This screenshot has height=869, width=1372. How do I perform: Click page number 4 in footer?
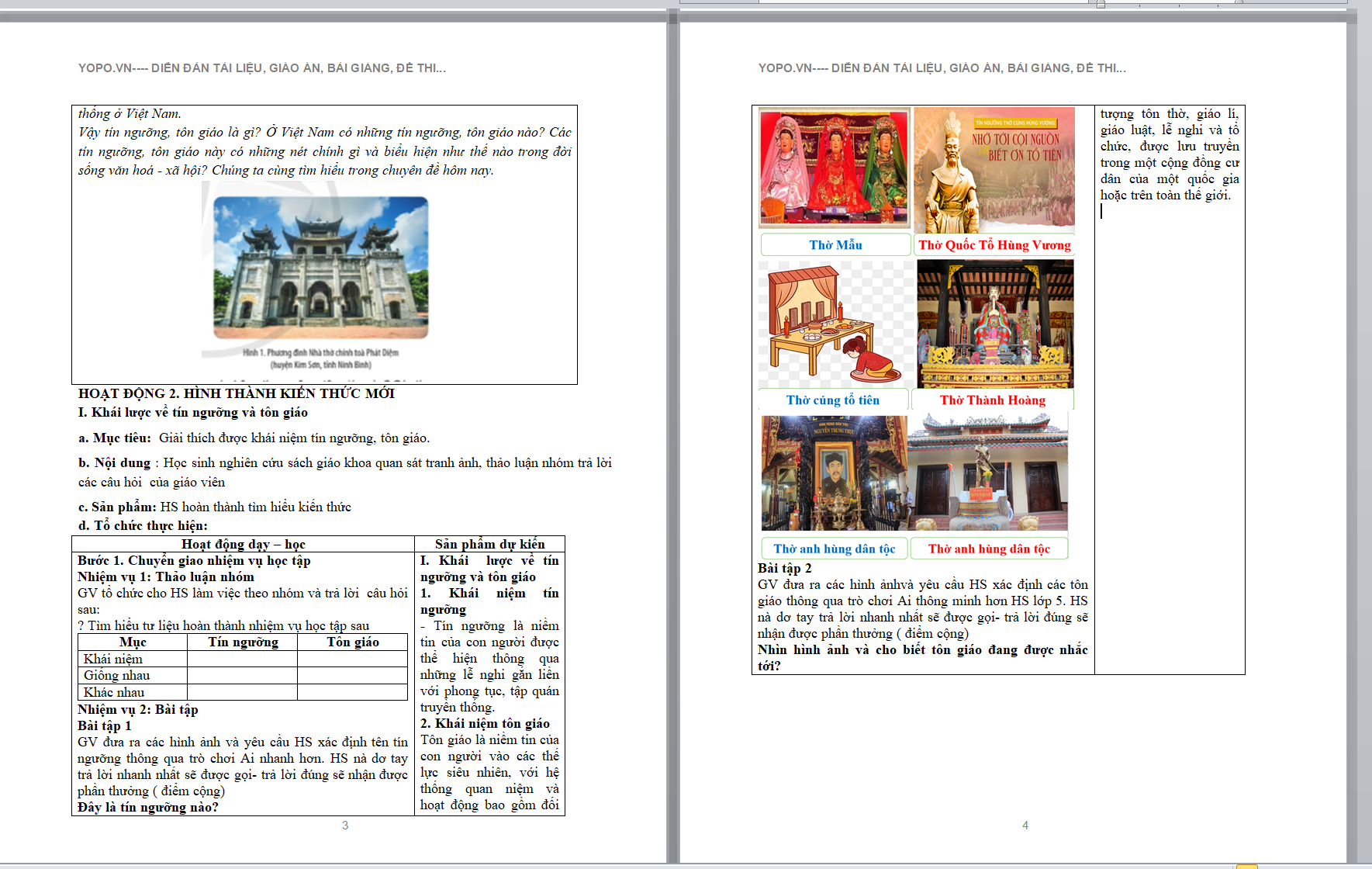click(1025, 825)
